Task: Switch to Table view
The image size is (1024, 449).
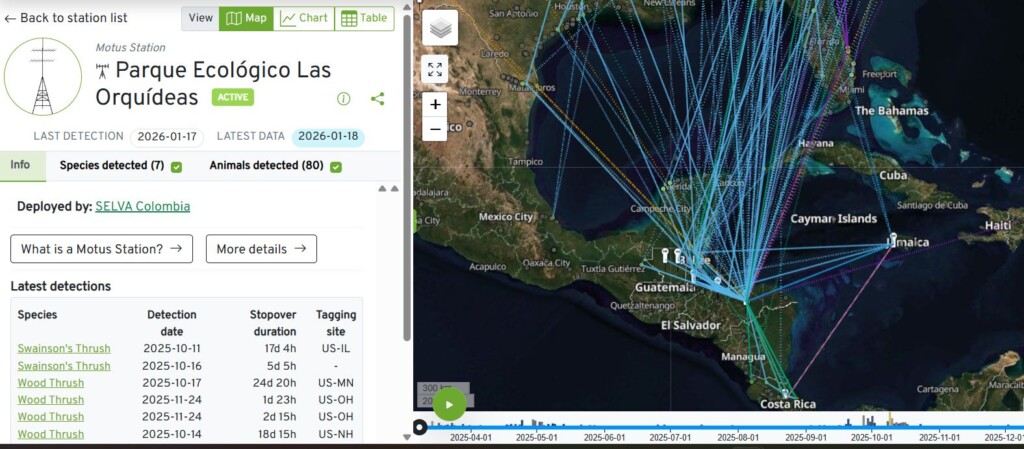Action: pyautogui.click(x=364, y=18)
